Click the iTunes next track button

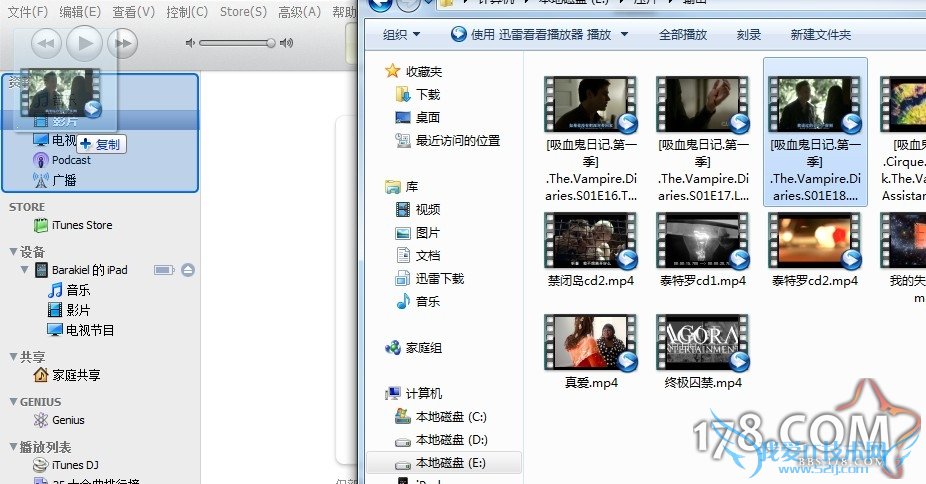click(x=123, y=43)
